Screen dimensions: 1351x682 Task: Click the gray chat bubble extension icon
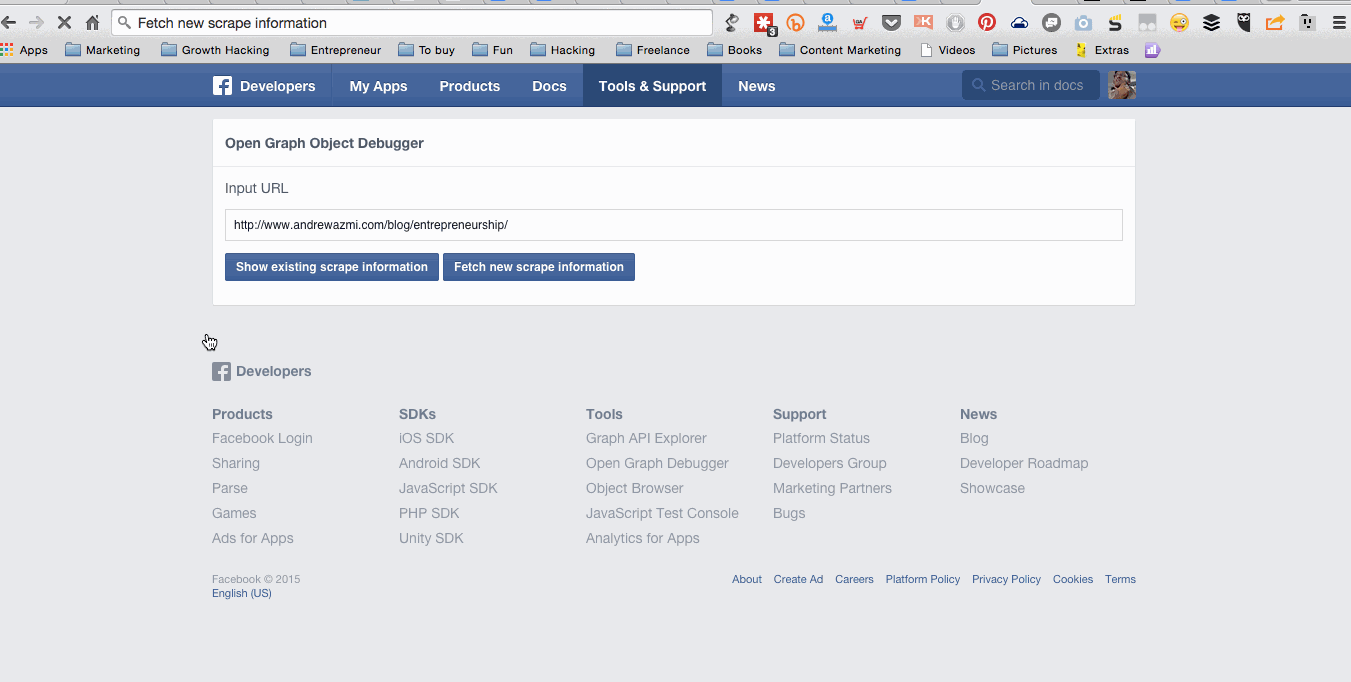(x=1051, y=22)
